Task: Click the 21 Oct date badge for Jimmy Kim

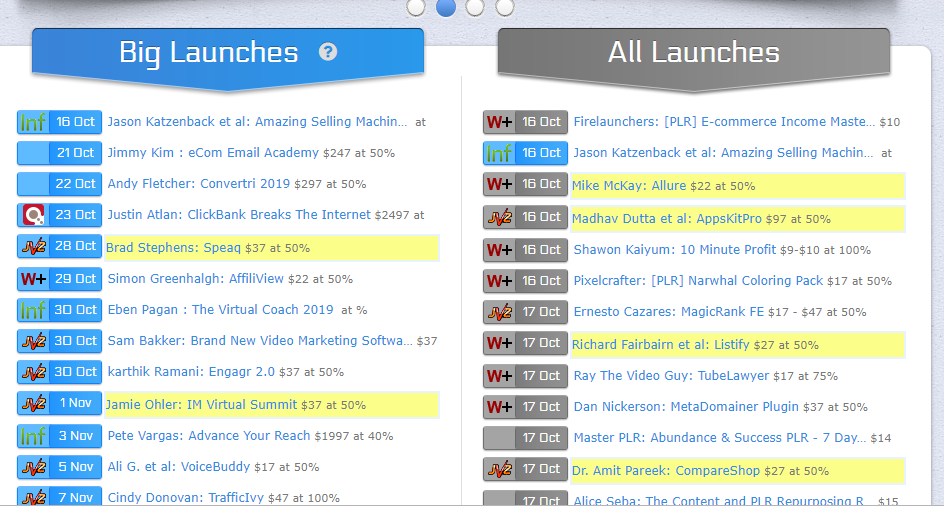Action: (x=75, y=153)
